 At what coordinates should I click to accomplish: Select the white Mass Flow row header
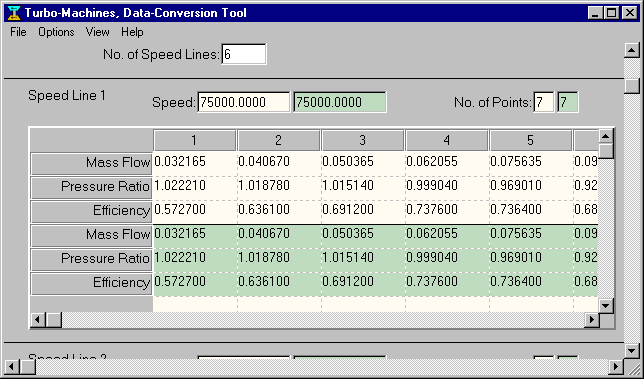(91, 163)
